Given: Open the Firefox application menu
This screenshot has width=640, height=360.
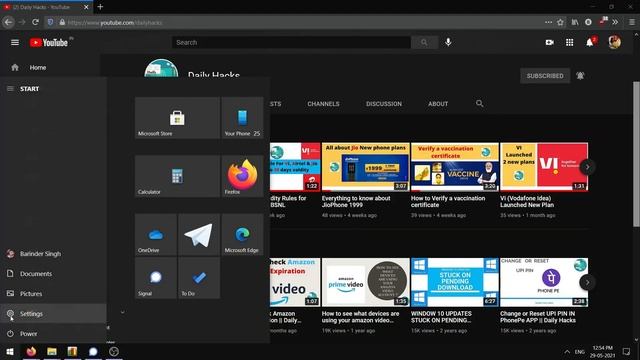Looking at the screenshot, I should [x=632, y=22].
